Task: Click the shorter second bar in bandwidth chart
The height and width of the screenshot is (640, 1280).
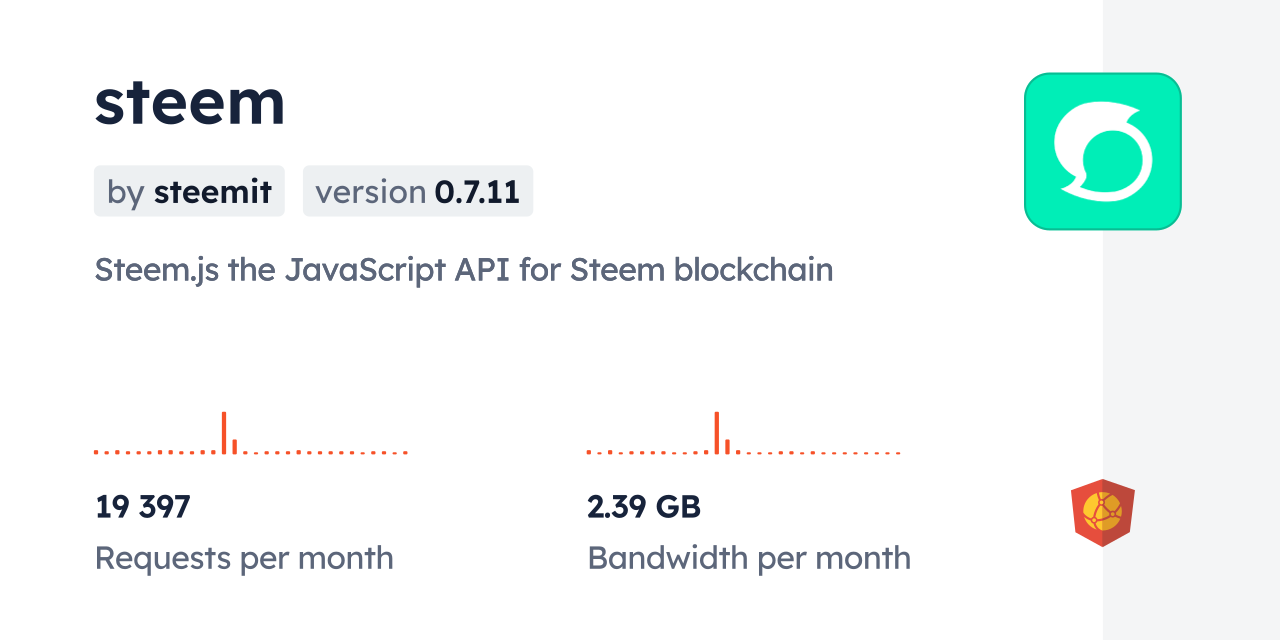Action: [x=727, y=446]
